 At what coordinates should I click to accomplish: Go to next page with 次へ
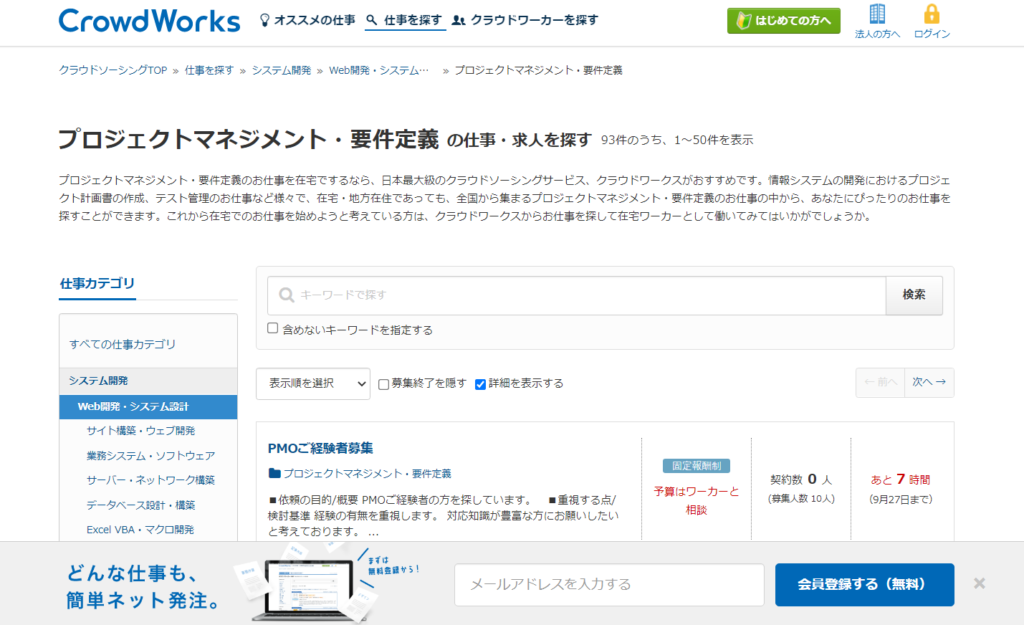(928, 382)
